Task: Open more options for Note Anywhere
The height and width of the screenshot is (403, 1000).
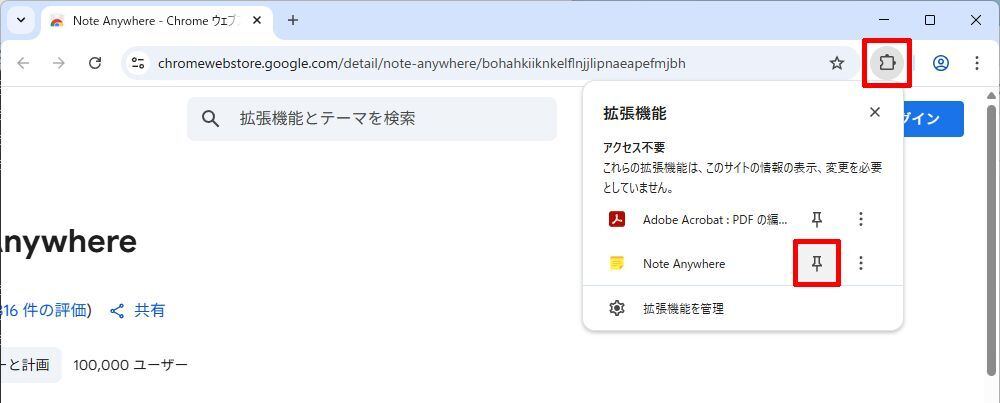Action: pos(861,263)
